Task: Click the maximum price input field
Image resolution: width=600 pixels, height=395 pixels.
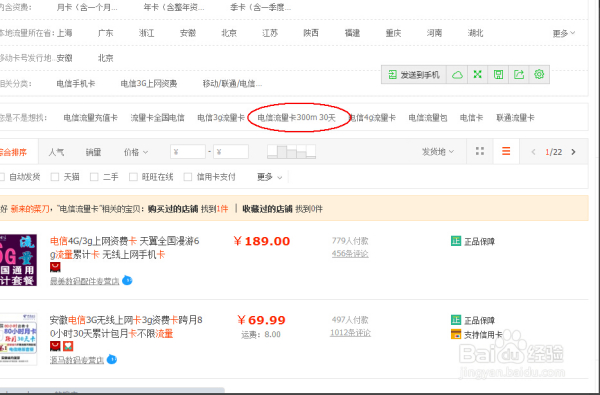Action: pyautogui.click(x=231, y=152)
